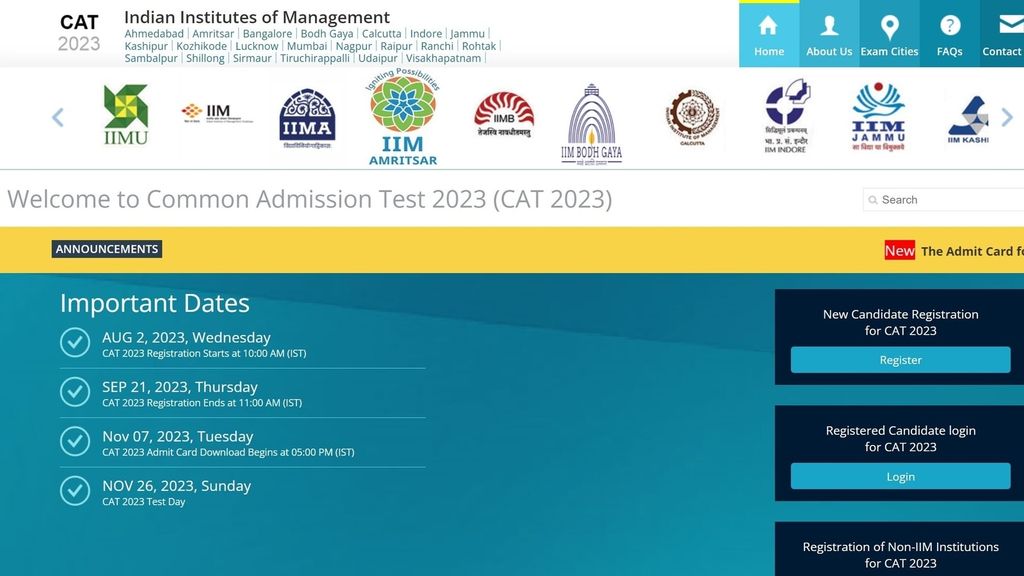Open the About Us navigation tab
This screenshot has width=1024, height=576.
[829, 34]
